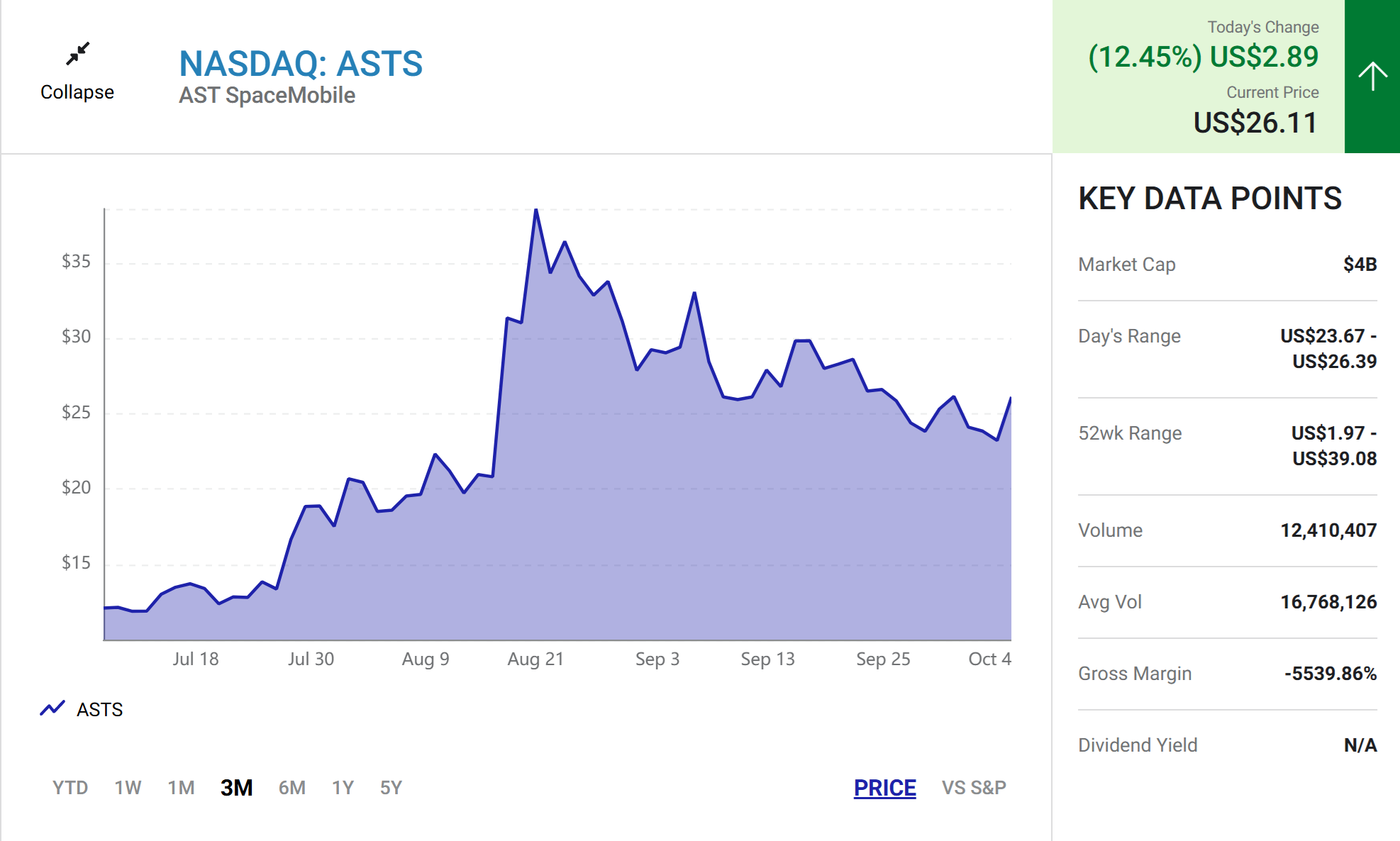Click the KEY DATA POINTS heading
This screenshot has height=841, width=1400.
coord(1210,199)
